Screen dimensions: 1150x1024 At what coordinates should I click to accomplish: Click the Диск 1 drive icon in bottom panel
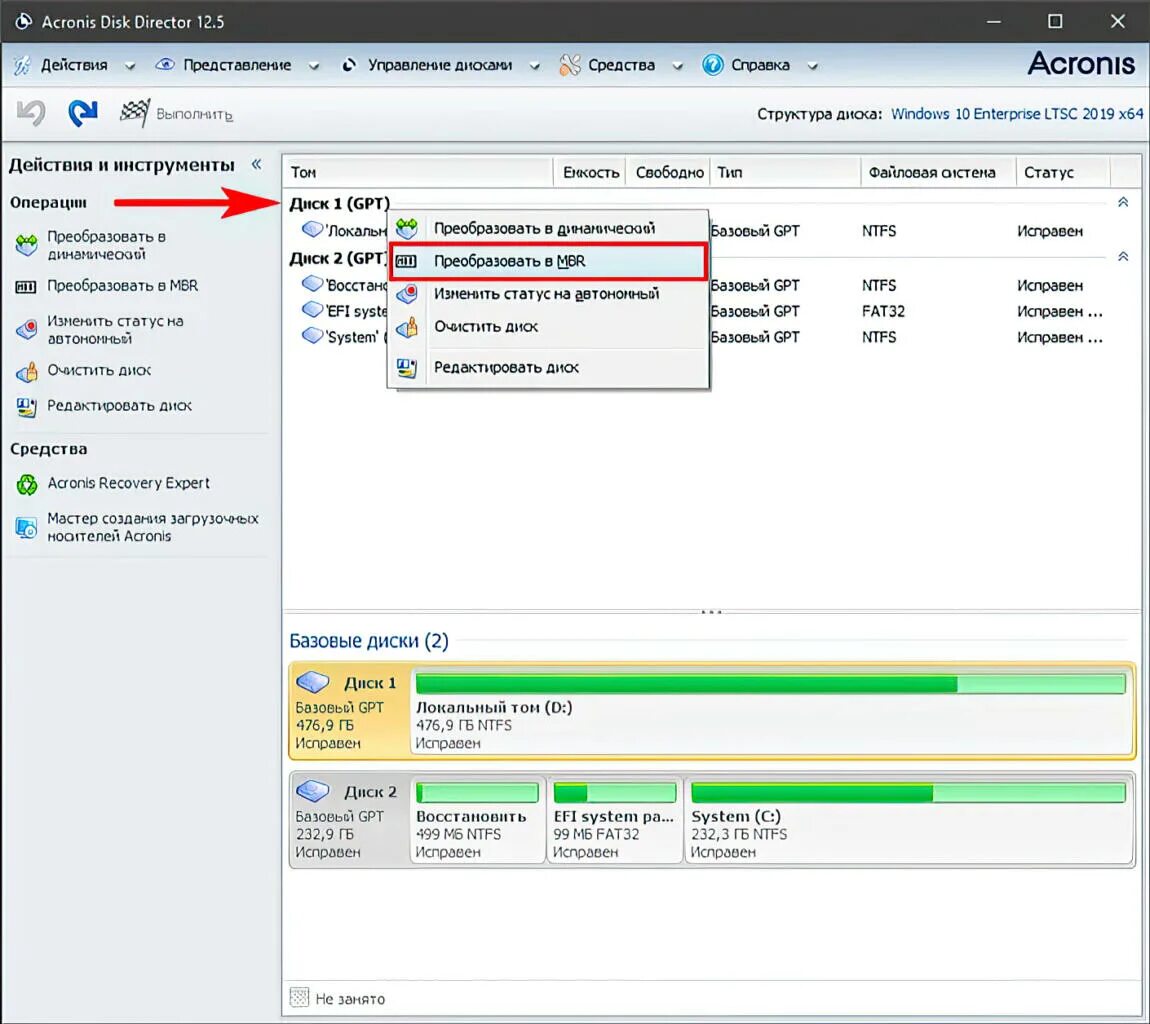tap(313, 681)
